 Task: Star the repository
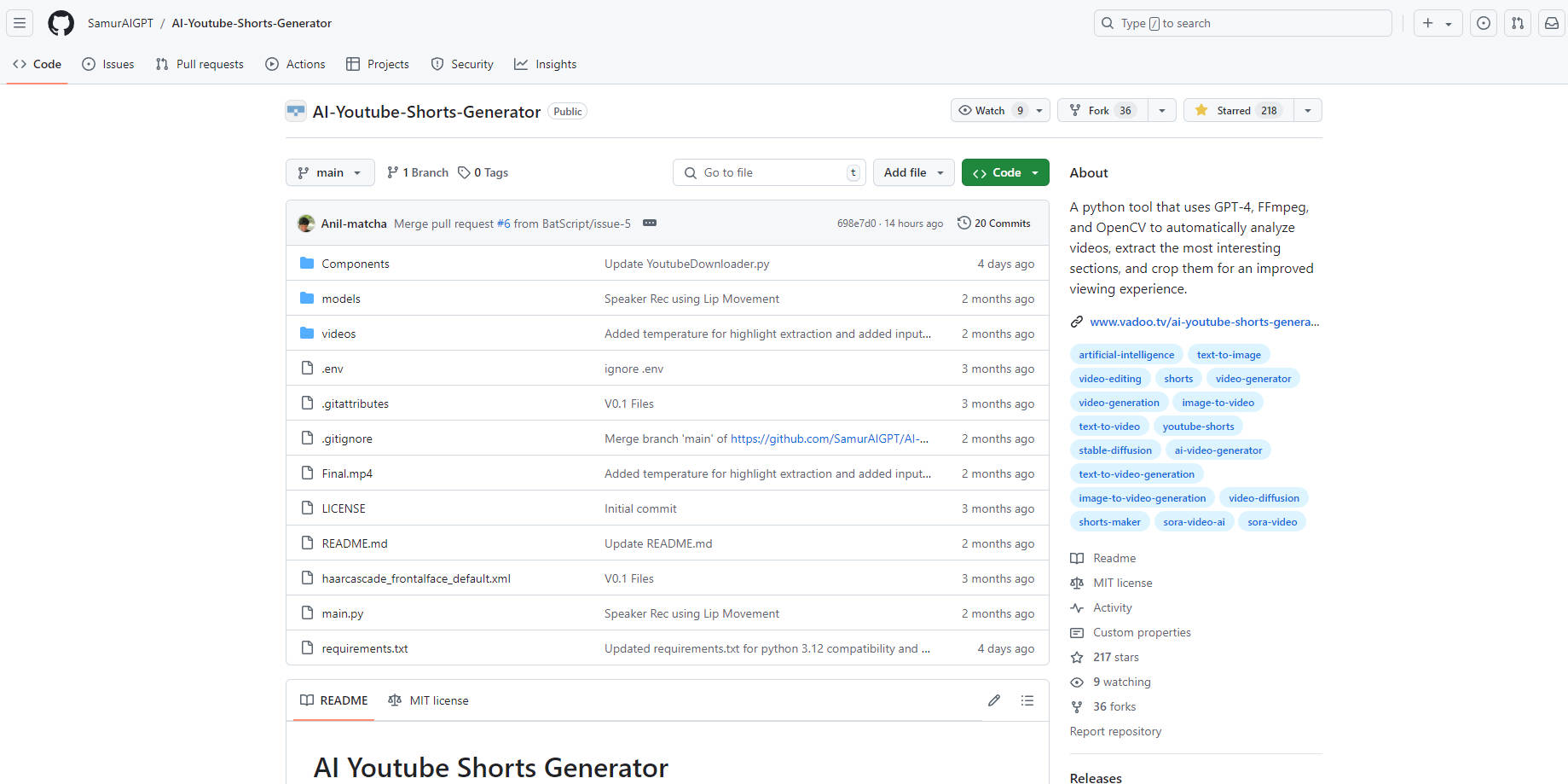1236,110
